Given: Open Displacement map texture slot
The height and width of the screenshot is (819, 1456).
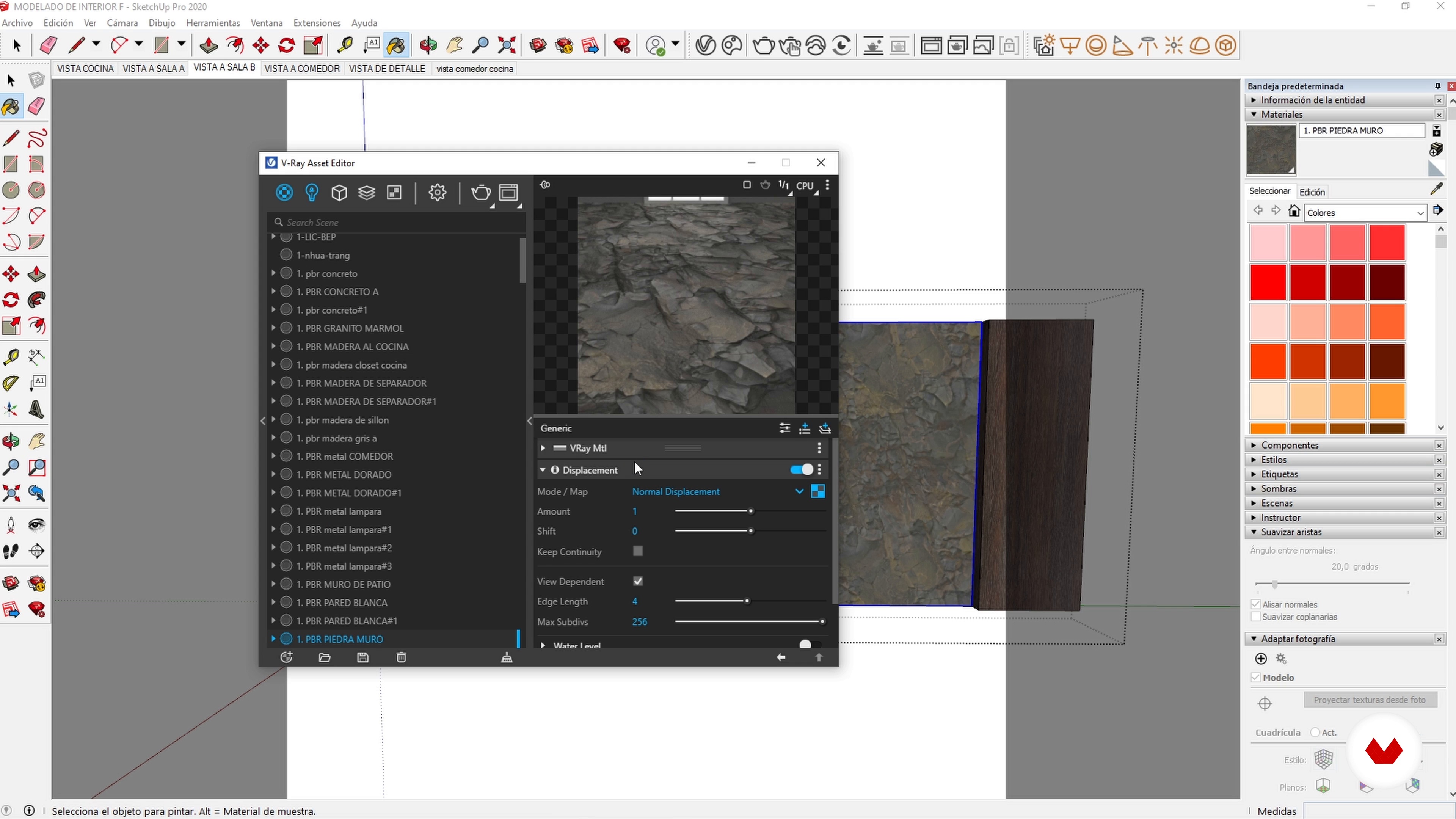Looking at the screenshot, I should pos(818,491).
